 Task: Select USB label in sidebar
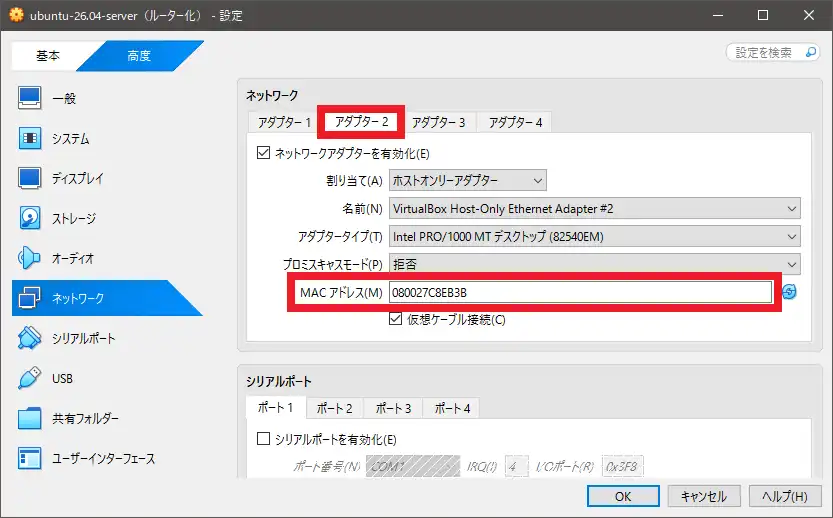(62, 378)
